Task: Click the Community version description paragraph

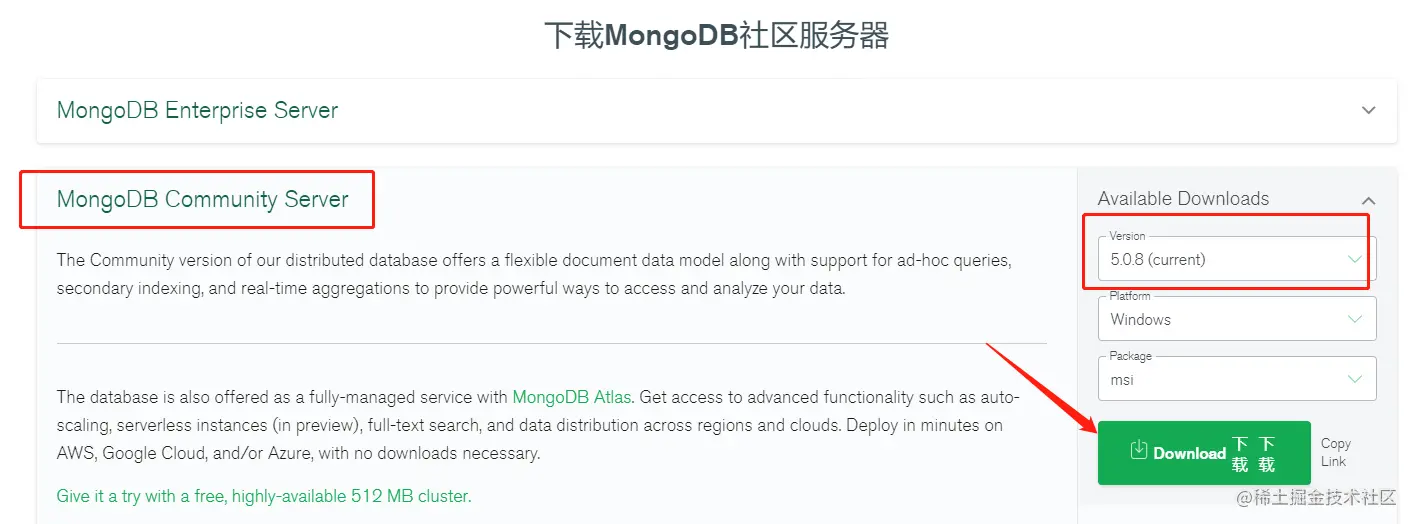Action: pos(535,274)
